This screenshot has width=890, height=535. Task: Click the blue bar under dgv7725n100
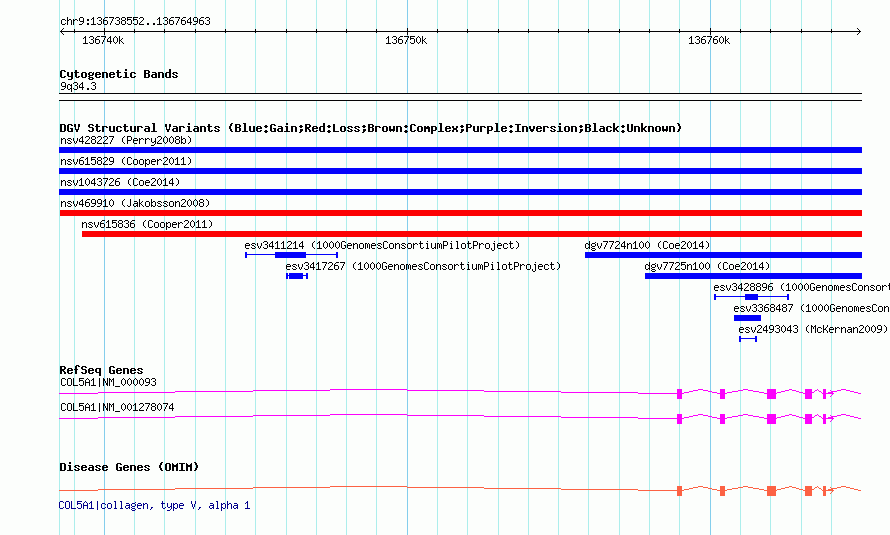click(x=753, y=276)
